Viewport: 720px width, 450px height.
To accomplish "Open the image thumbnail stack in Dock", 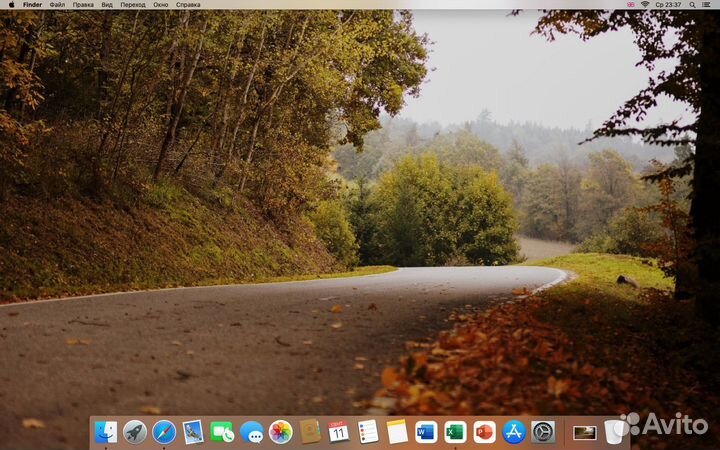I will click(585, 433).
